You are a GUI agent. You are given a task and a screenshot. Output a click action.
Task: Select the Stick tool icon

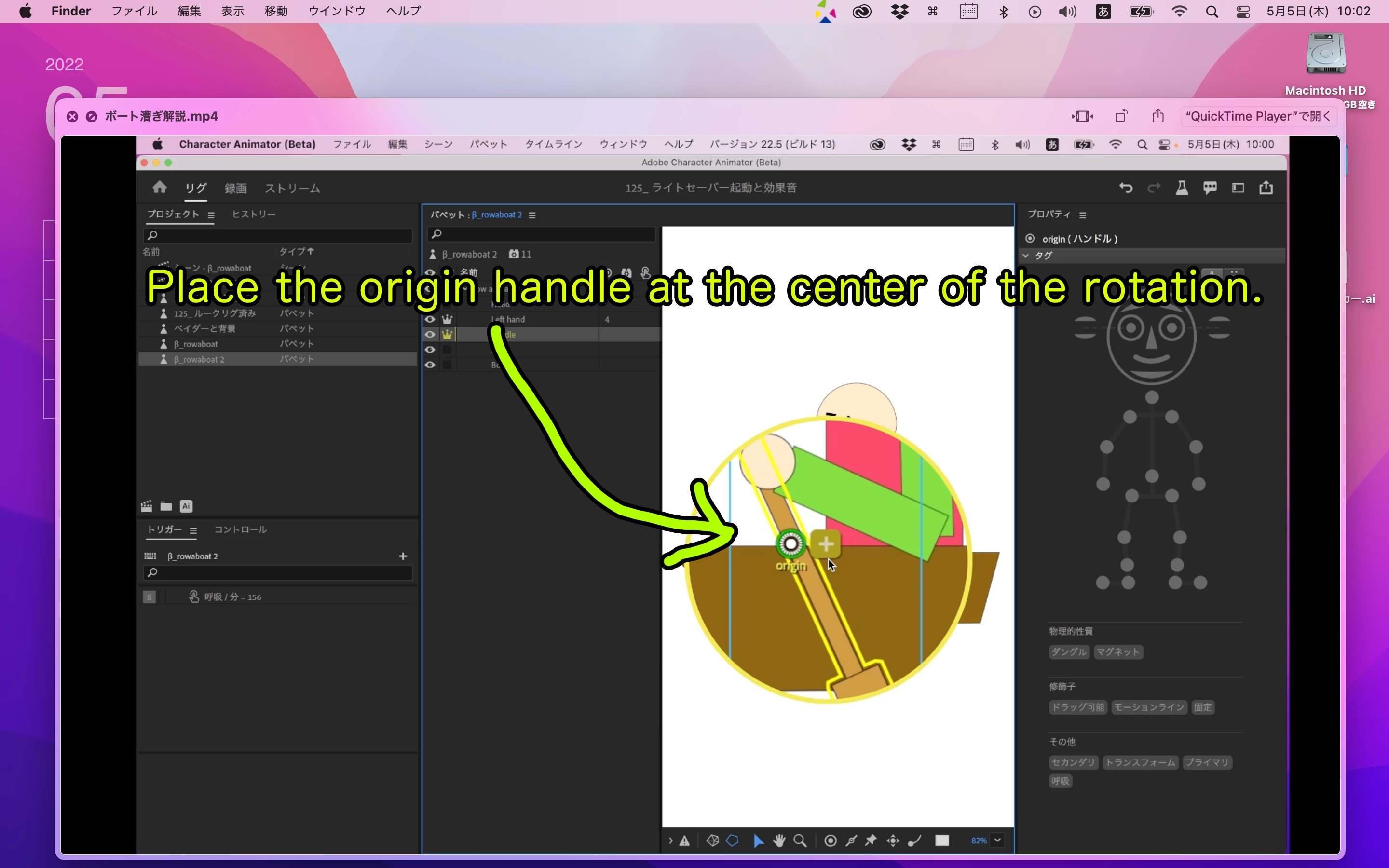click(x=851, y=841)
